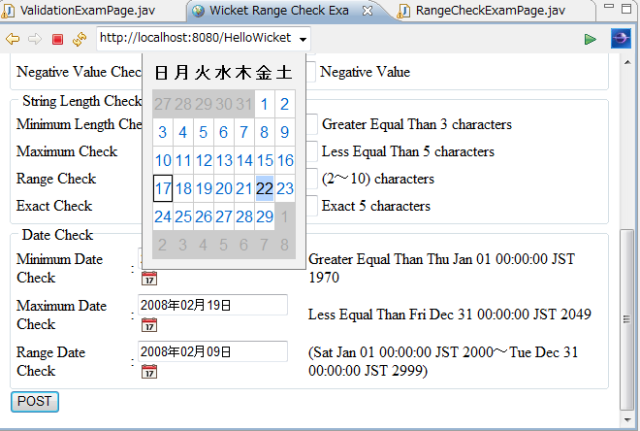
Task: Click the Range Date field showing 2008年02月09日
Action: tap(212, 352)
